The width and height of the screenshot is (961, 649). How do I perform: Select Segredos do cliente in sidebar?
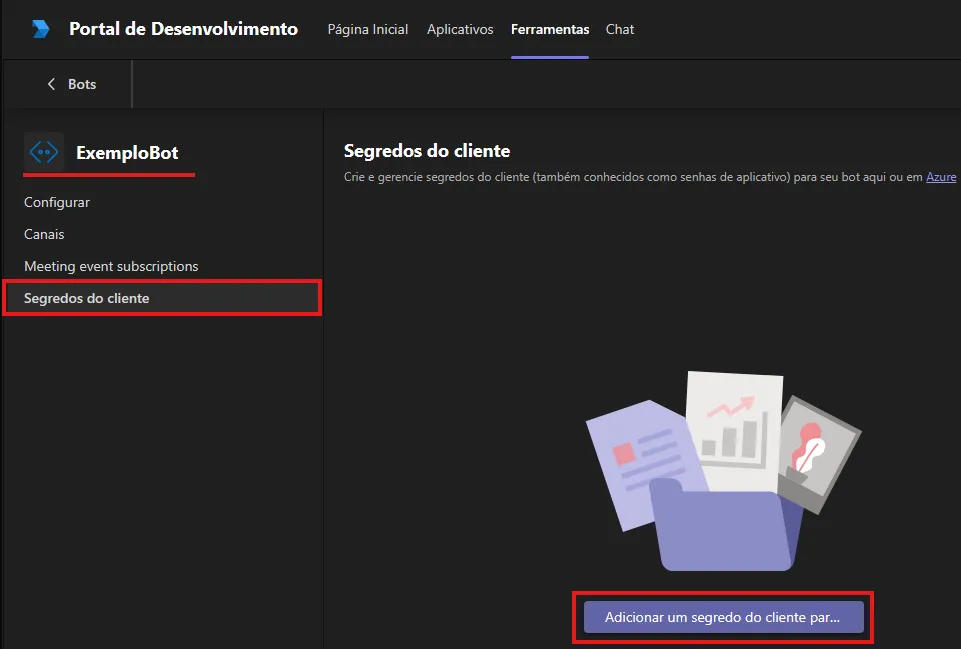[x=162, y=298]
